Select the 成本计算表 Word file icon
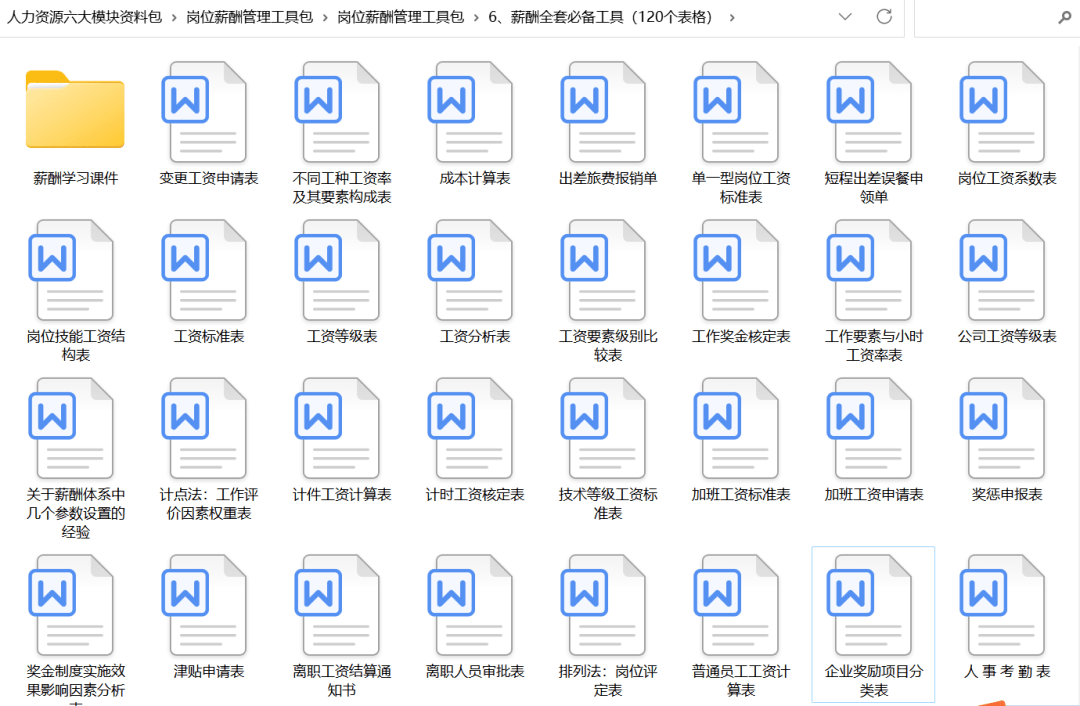 (470, 112)
